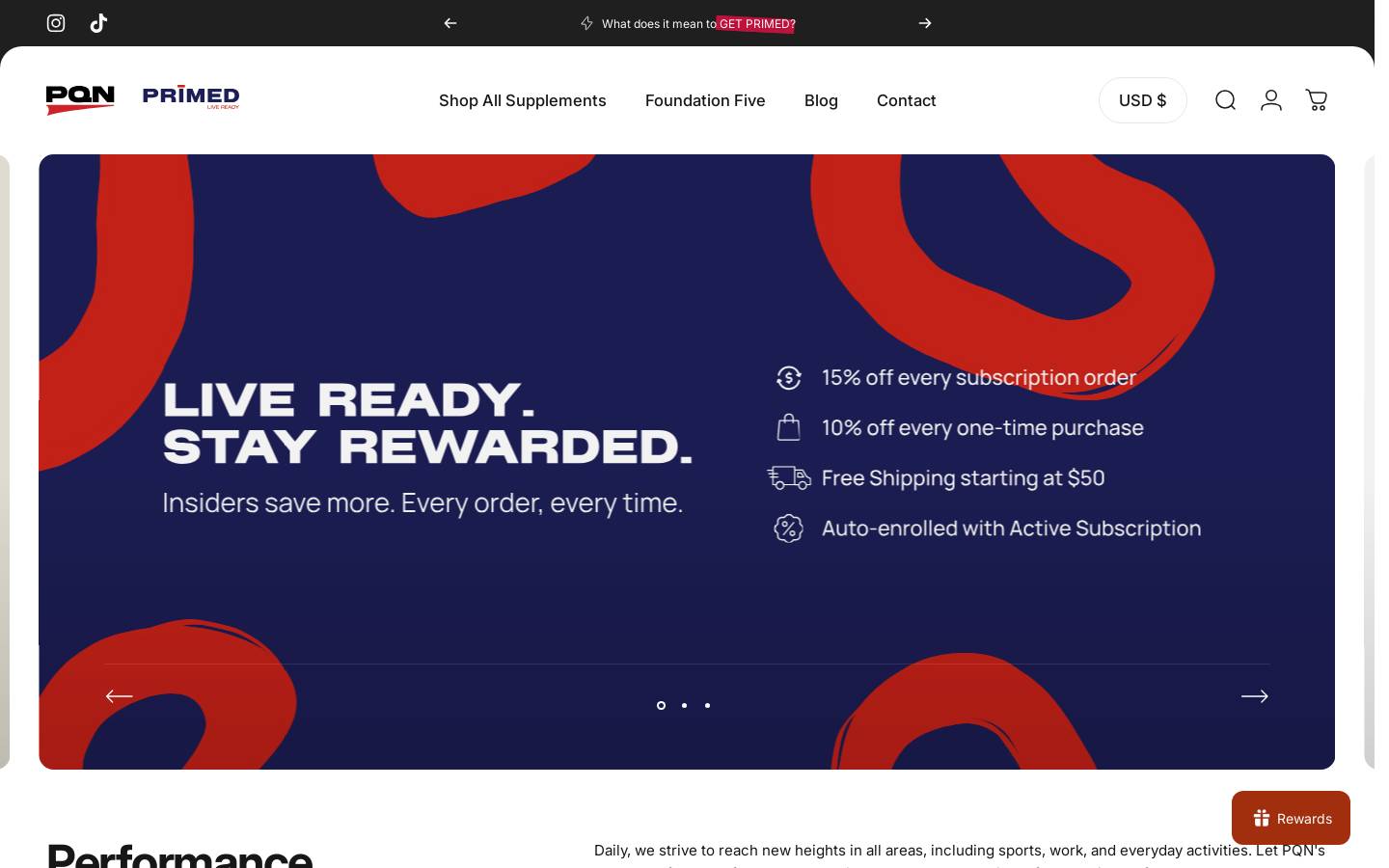
Task: Click the percent badge icon
Action: pyautogui.click(x=789, y=529)
